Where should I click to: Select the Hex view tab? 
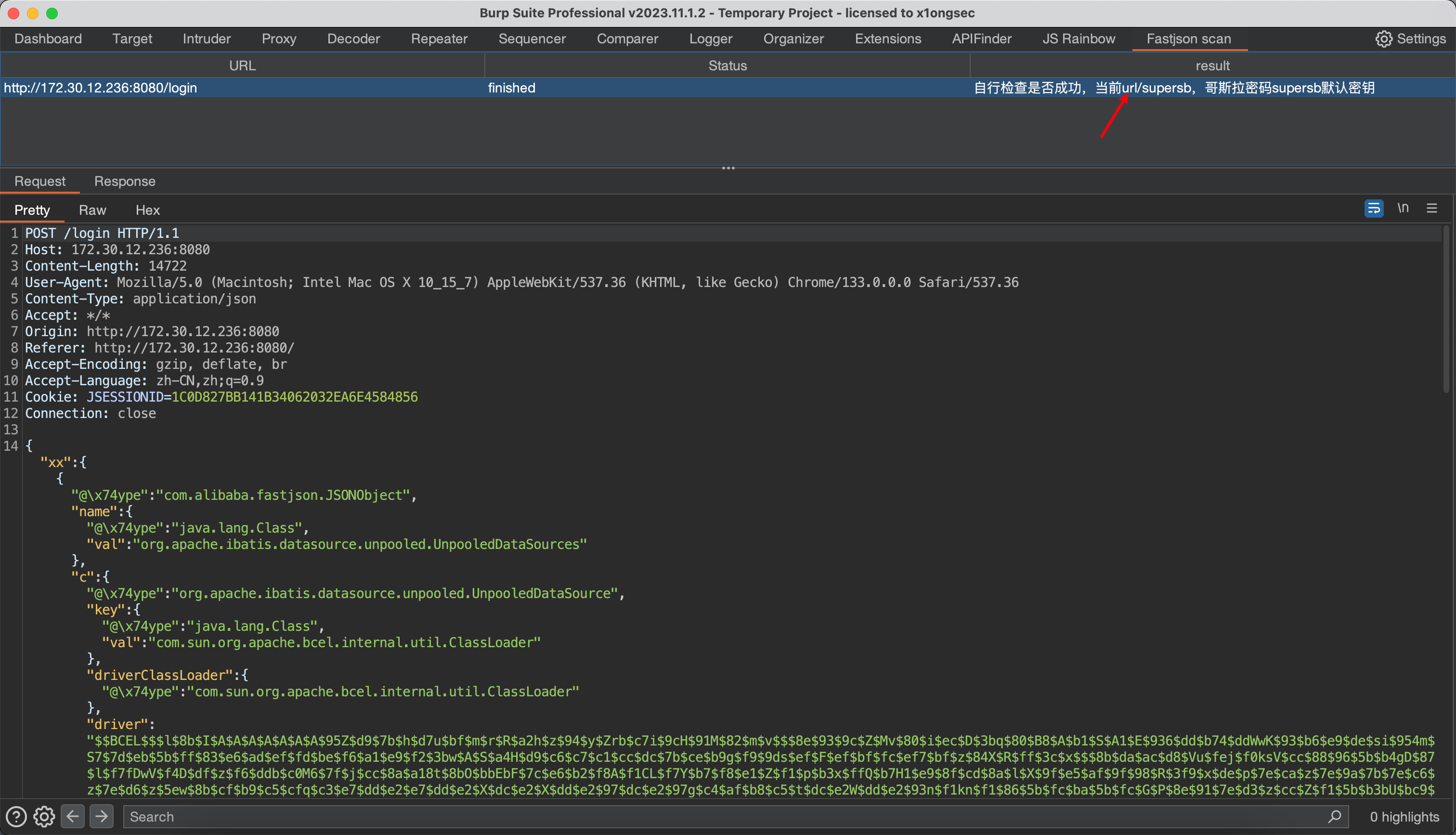[x=147, y=210]
